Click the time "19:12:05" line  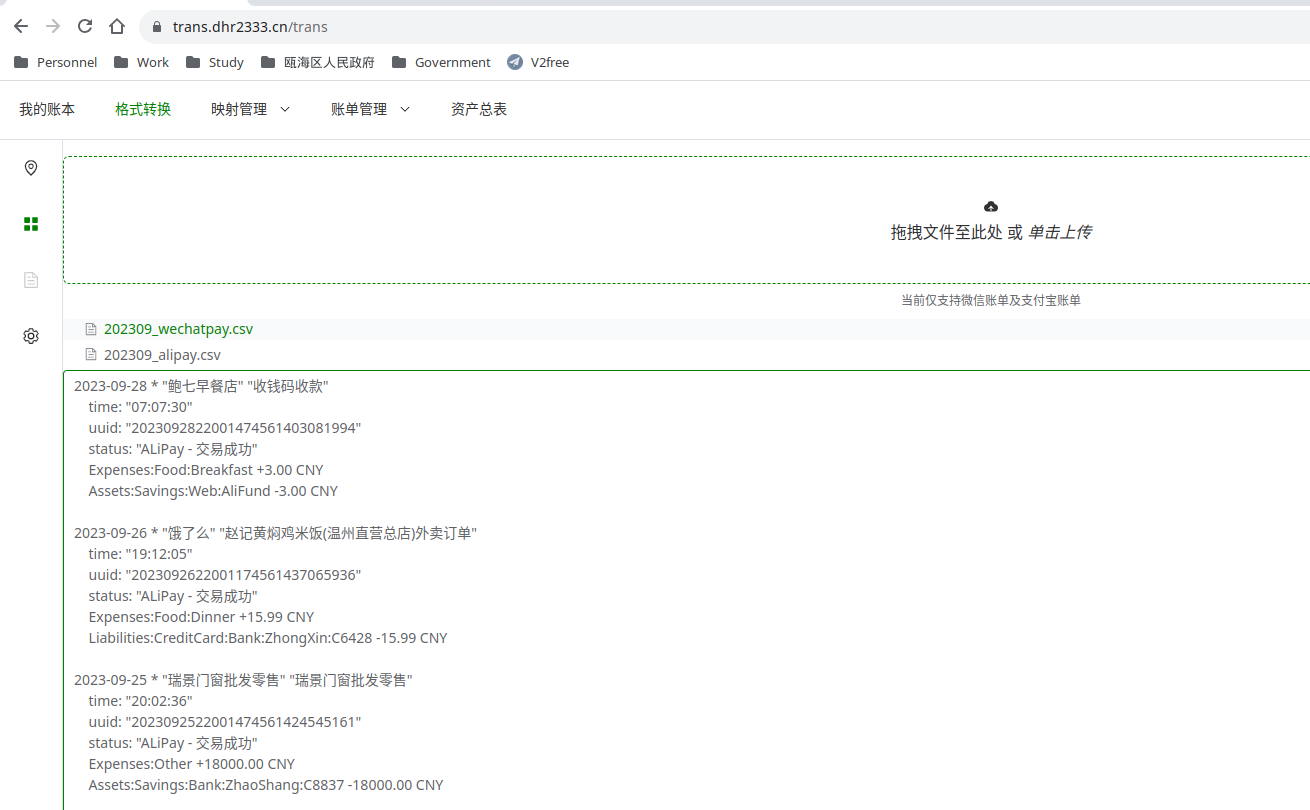click(140, 554)
